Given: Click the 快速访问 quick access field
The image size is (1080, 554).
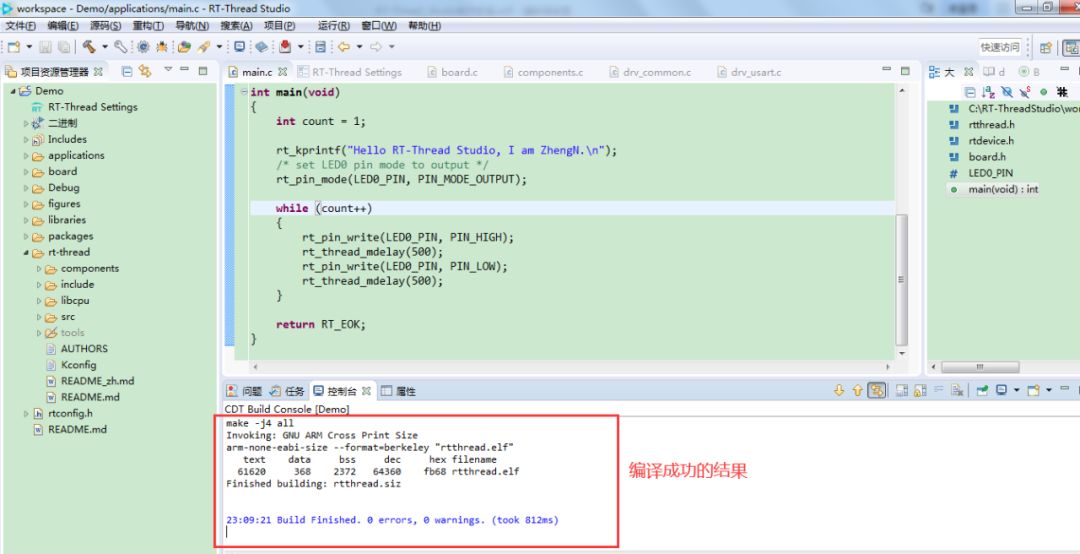Looking at the screenshot, I should [x=1000, y=48].
